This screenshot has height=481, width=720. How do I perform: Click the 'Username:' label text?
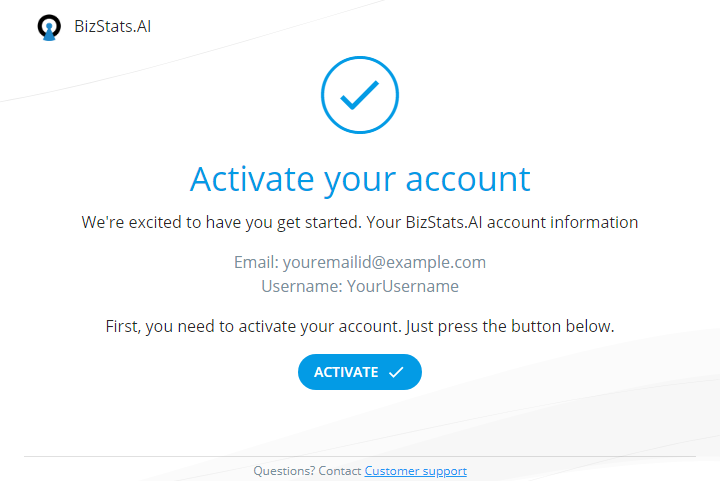pyautogui.click(x=302, y=286)
